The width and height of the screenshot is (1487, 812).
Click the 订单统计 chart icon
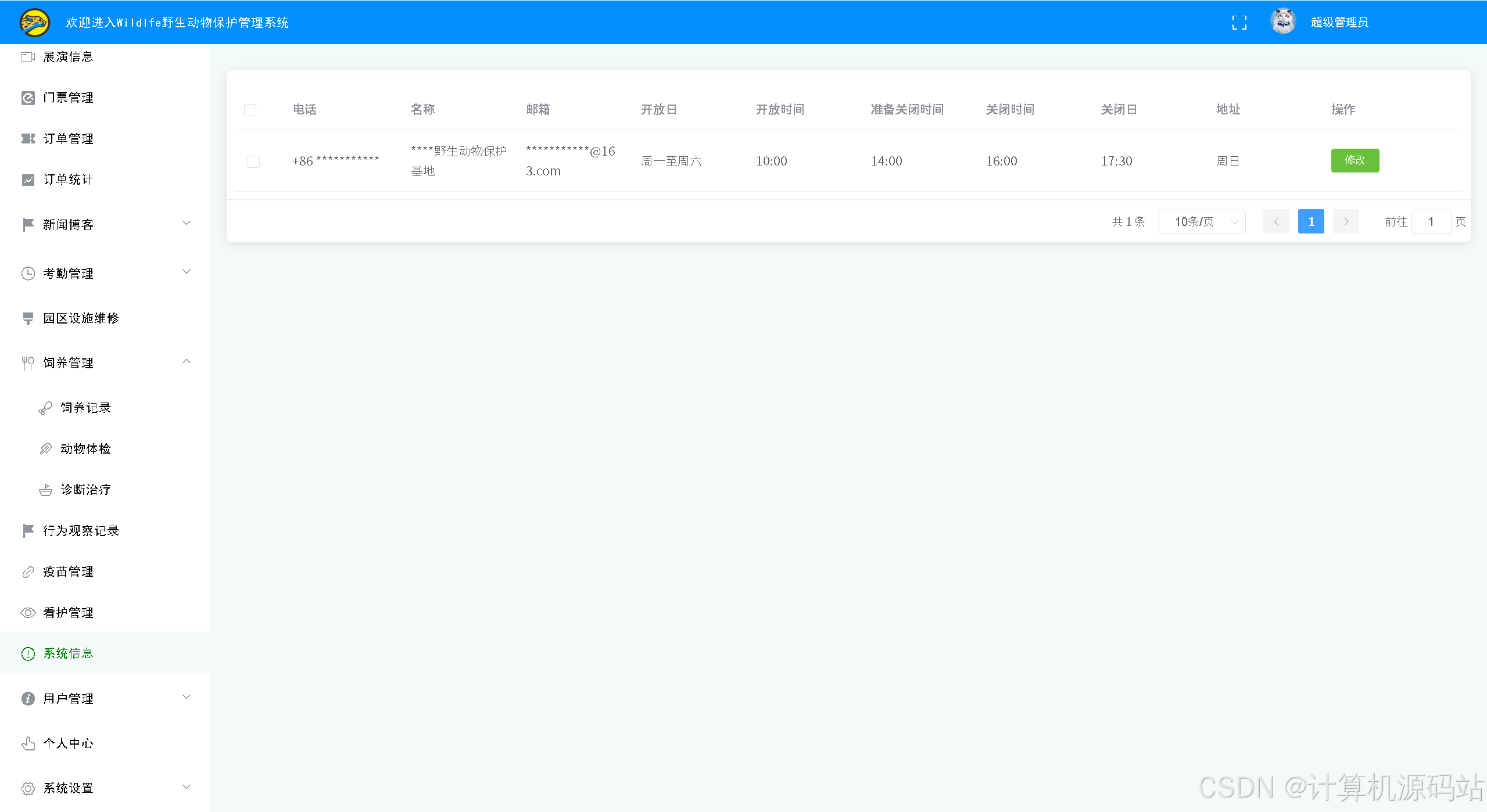28,179
